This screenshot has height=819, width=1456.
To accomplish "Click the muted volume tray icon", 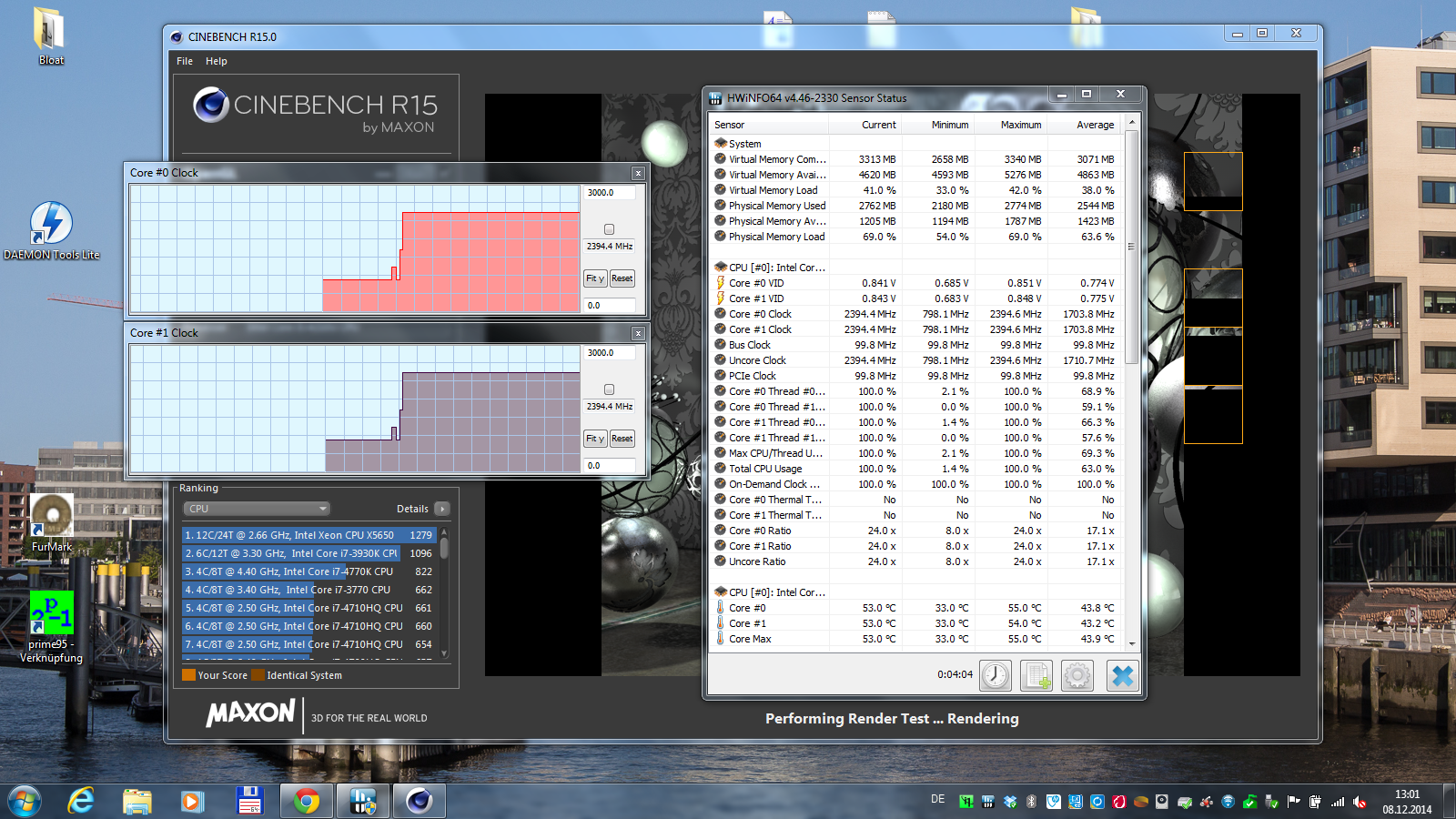I will [x=1360, y=802].
